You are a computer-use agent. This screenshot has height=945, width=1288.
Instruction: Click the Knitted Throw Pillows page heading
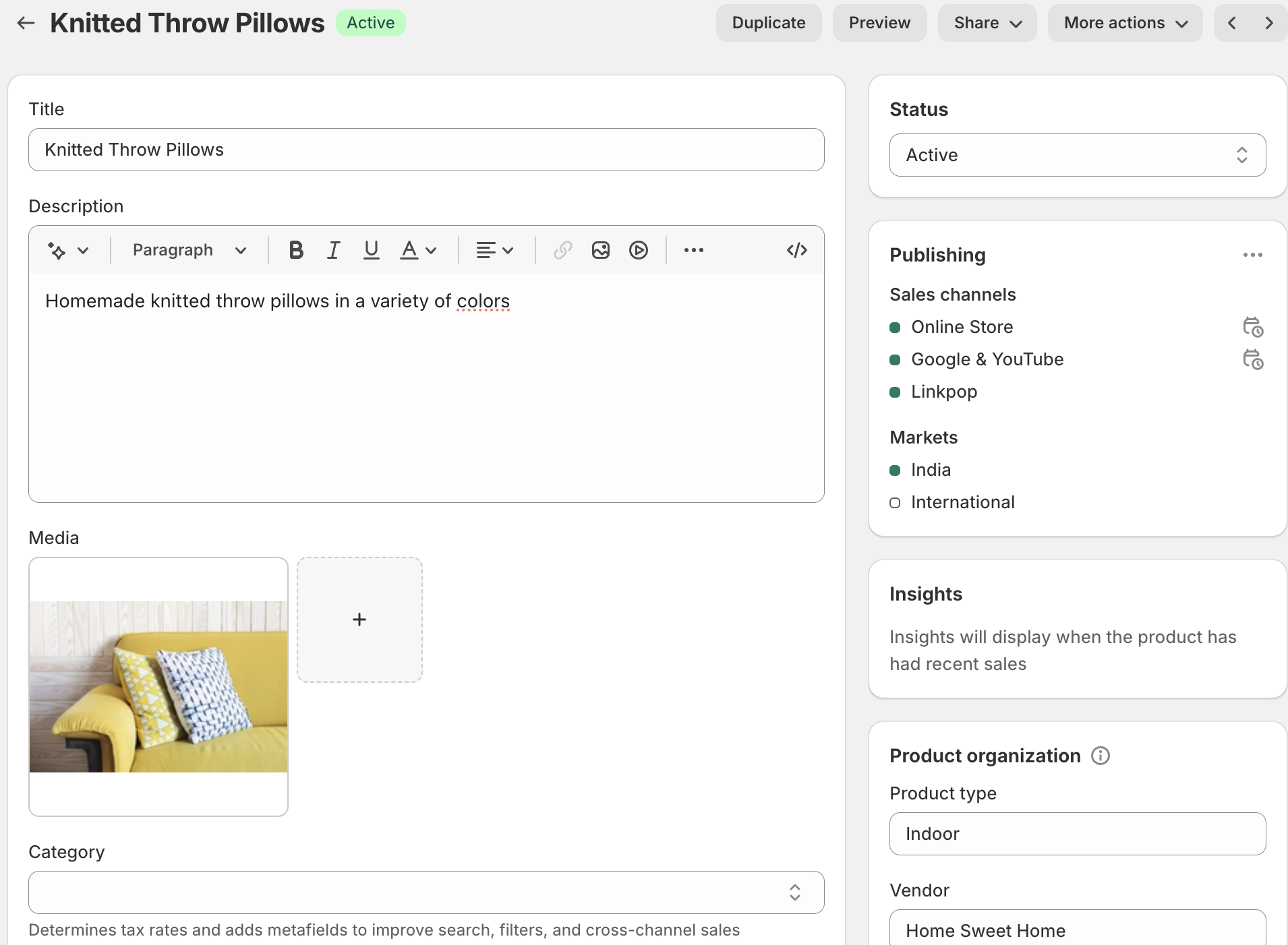[187, 23]
